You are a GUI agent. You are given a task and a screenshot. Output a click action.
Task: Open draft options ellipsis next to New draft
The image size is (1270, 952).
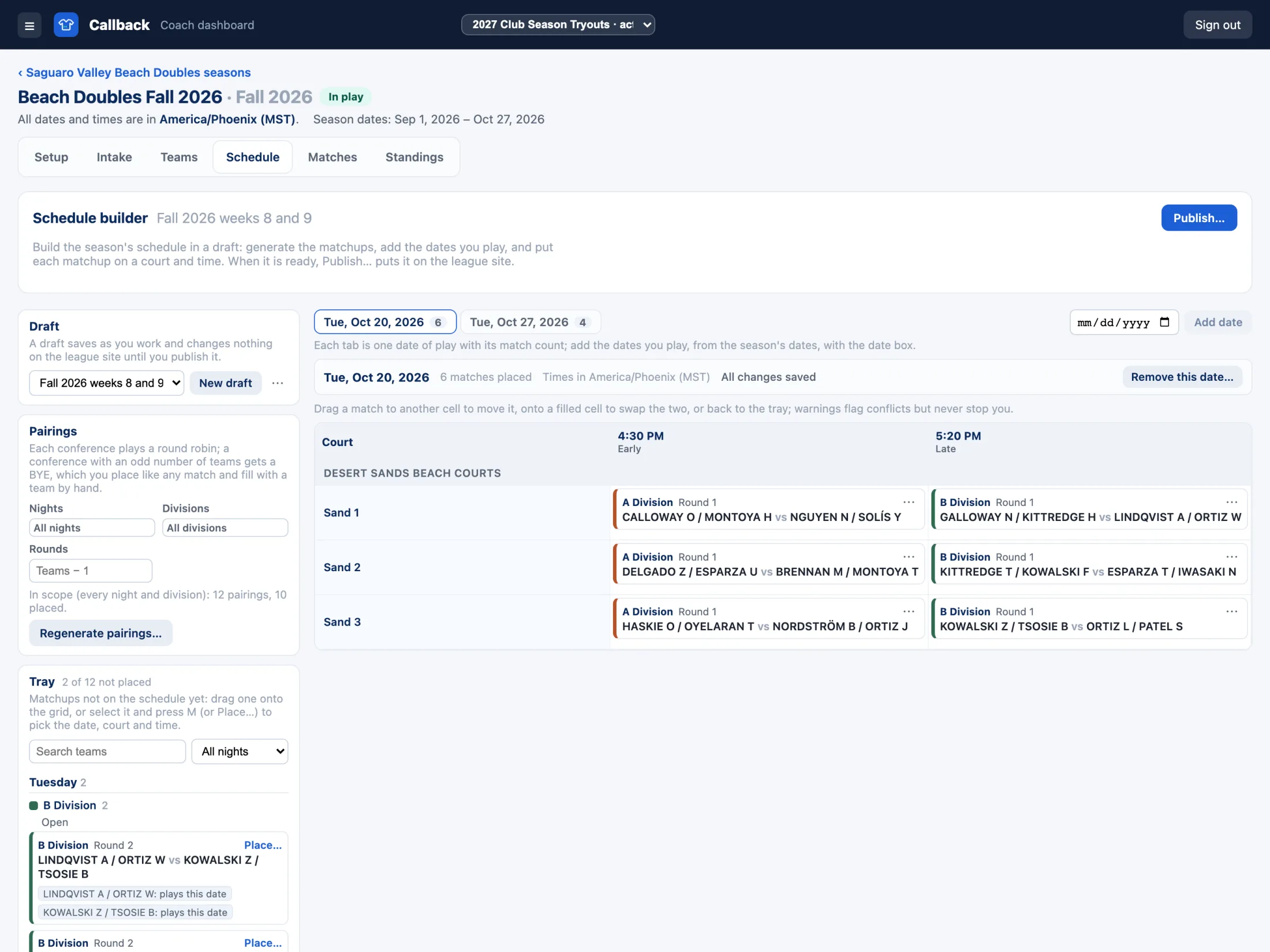[x=278, y=383]
